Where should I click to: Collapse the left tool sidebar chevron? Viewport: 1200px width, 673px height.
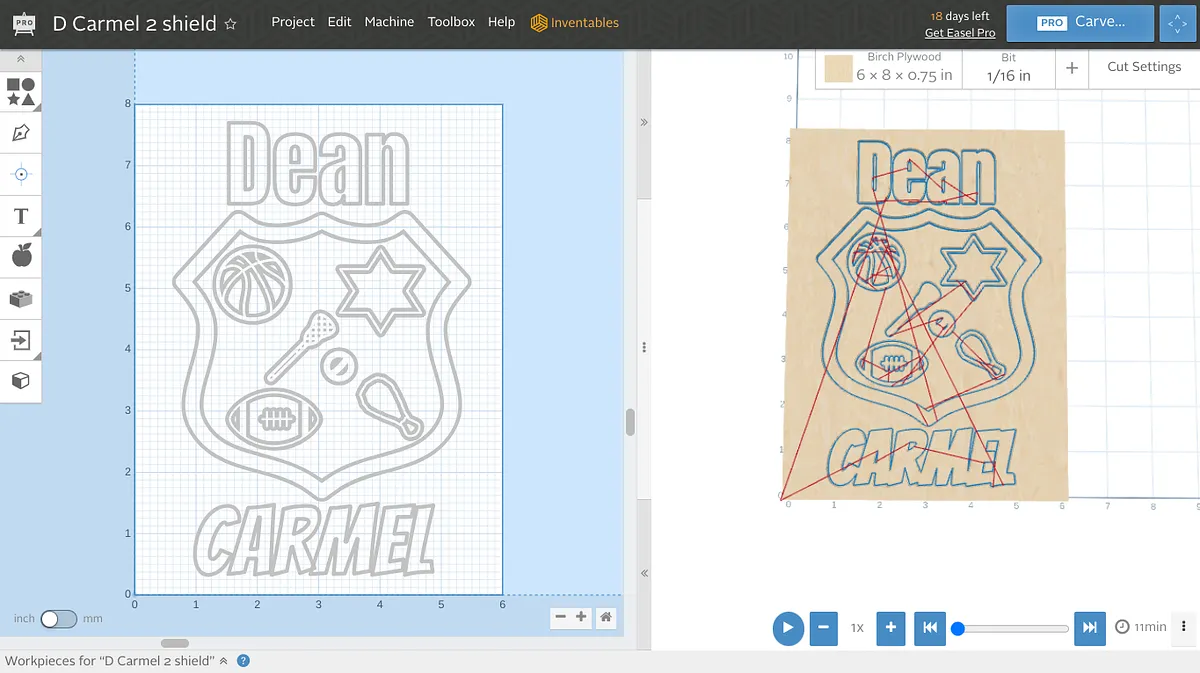(21, 60)
